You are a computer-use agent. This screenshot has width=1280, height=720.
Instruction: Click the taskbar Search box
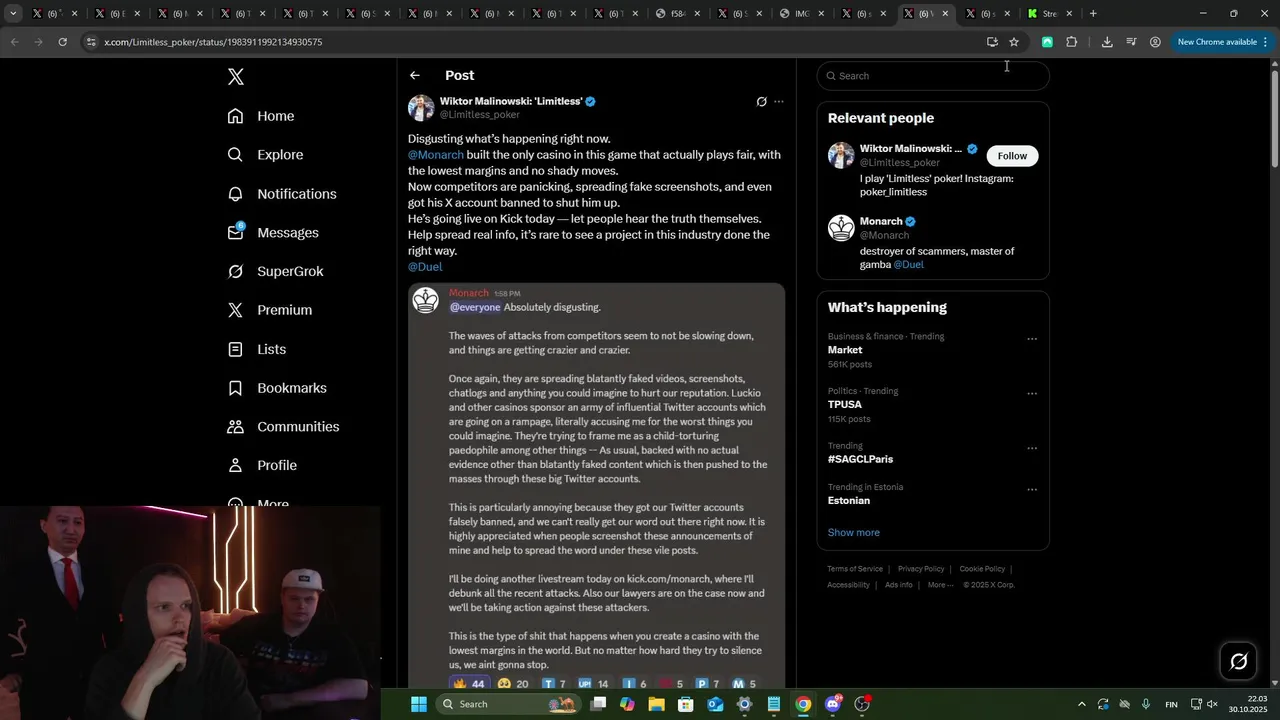[510, 704]
